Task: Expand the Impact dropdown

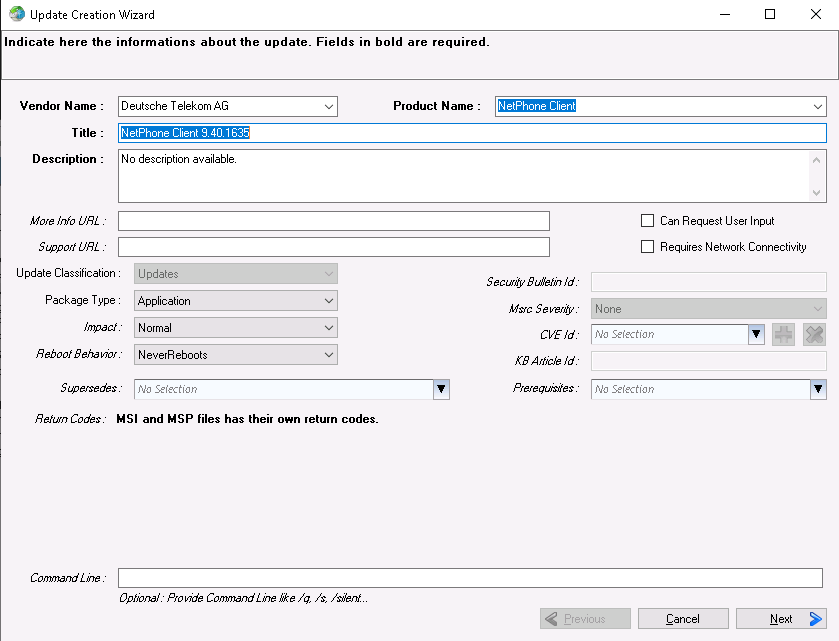Action: pyautogui.click(x=236, y=327)
